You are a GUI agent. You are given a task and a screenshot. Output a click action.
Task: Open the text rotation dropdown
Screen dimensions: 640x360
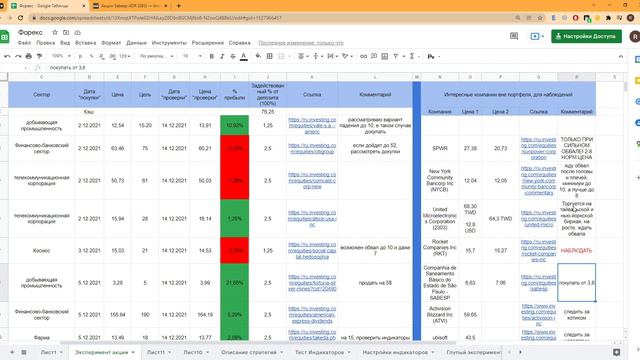pyautogui.click(x=347, y=56)
